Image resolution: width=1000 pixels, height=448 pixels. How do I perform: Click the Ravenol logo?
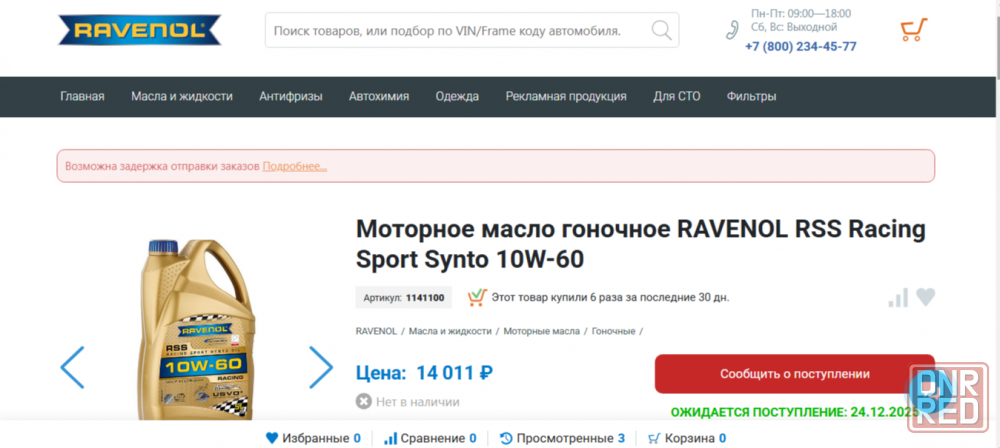139,30
